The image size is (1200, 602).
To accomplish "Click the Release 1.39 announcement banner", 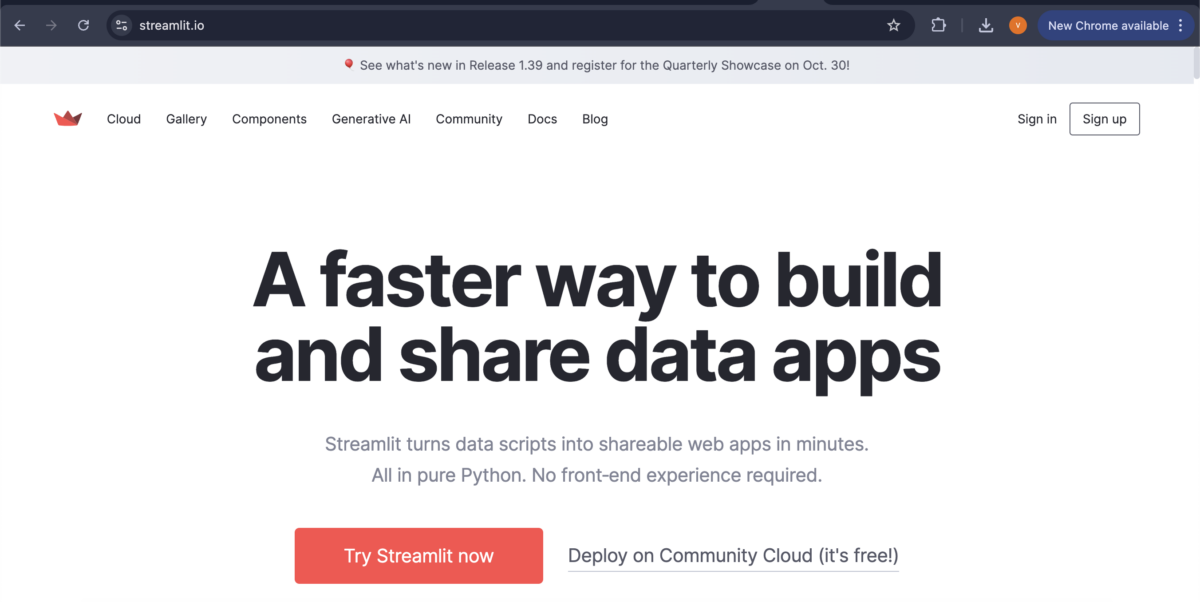I will tap(597, 65).
